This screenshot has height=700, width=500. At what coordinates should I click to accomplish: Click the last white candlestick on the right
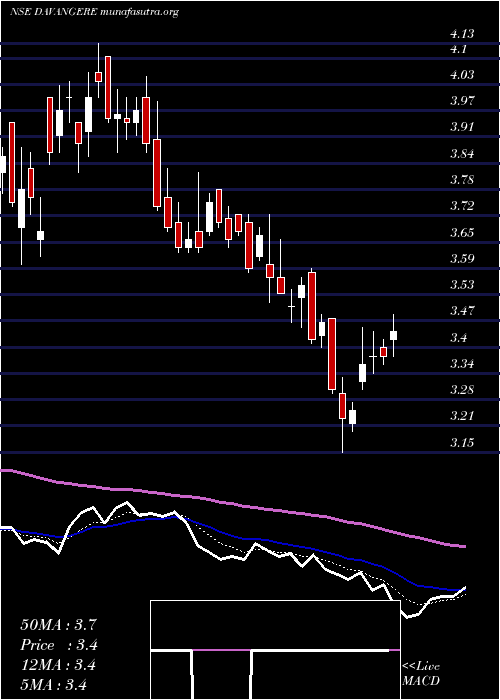[393, 335]
